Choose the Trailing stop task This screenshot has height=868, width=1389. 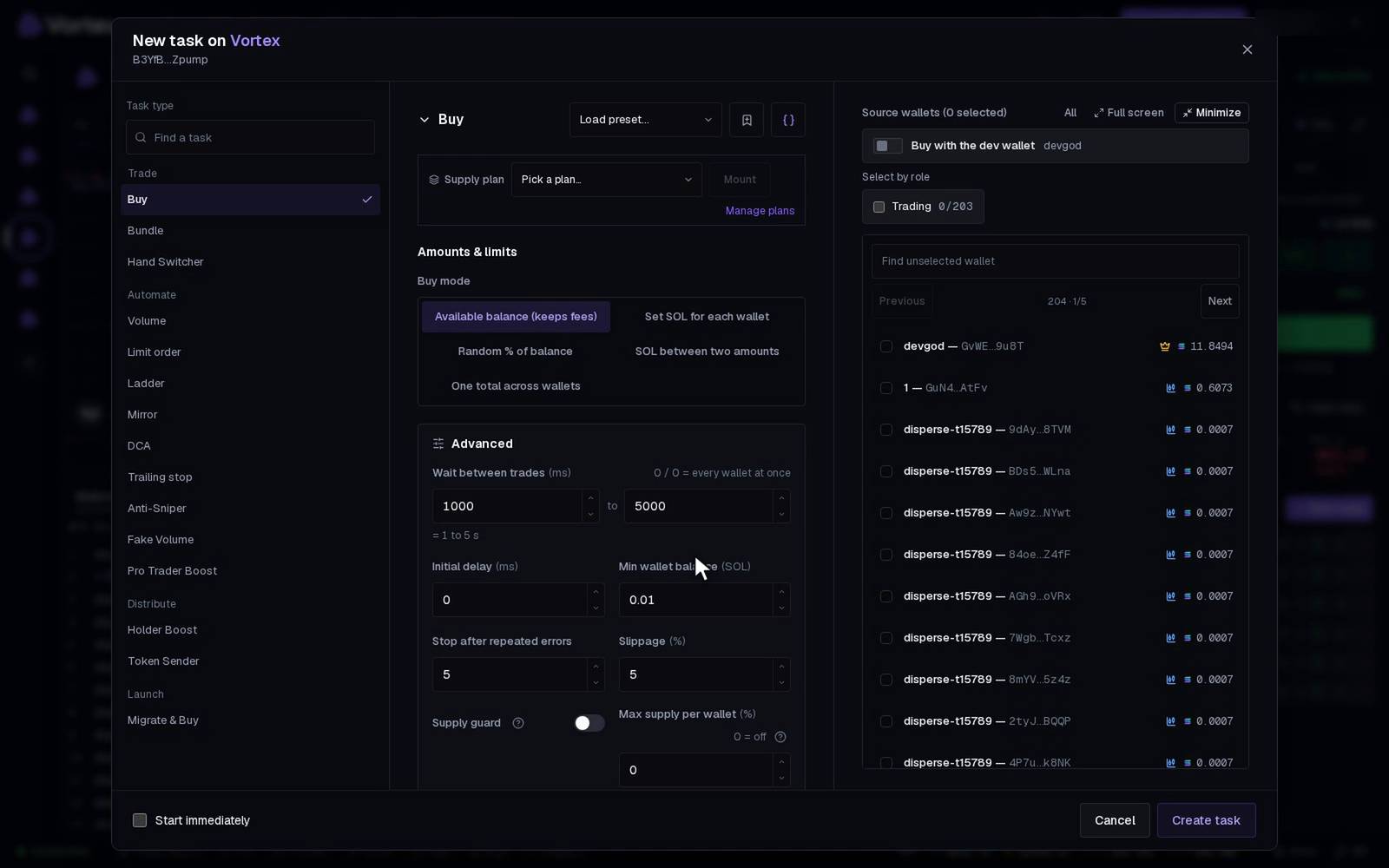[250, 477]
